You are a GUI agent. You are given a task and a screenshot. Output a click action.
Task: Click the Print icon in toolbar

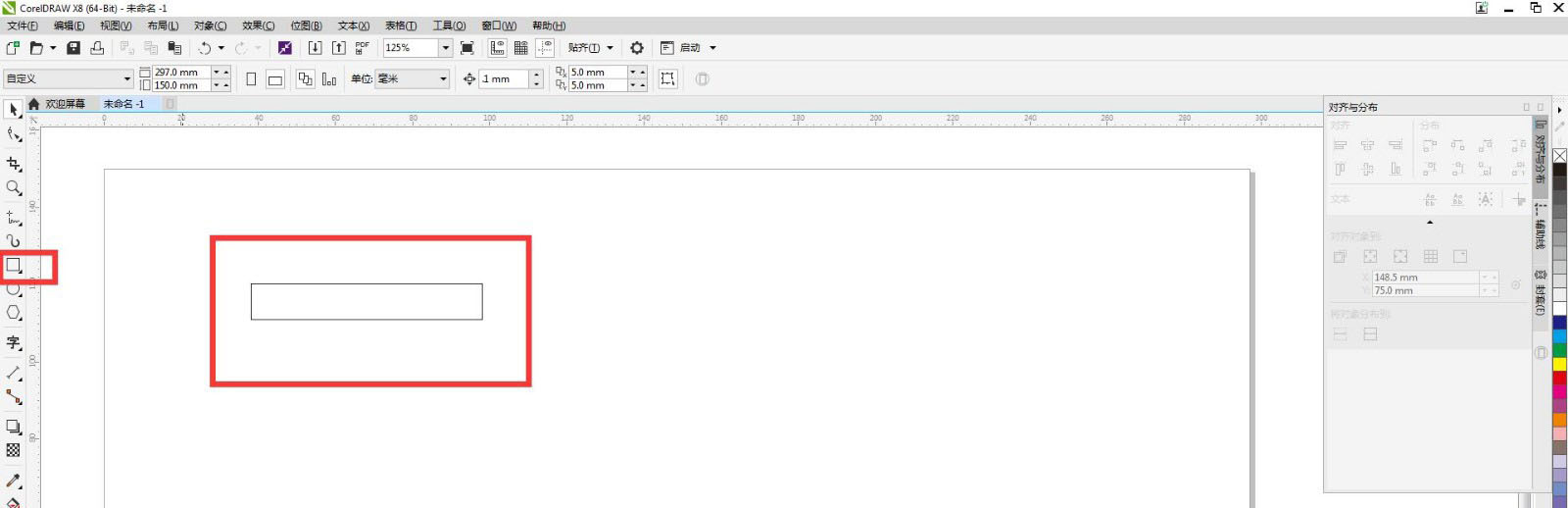97,48
